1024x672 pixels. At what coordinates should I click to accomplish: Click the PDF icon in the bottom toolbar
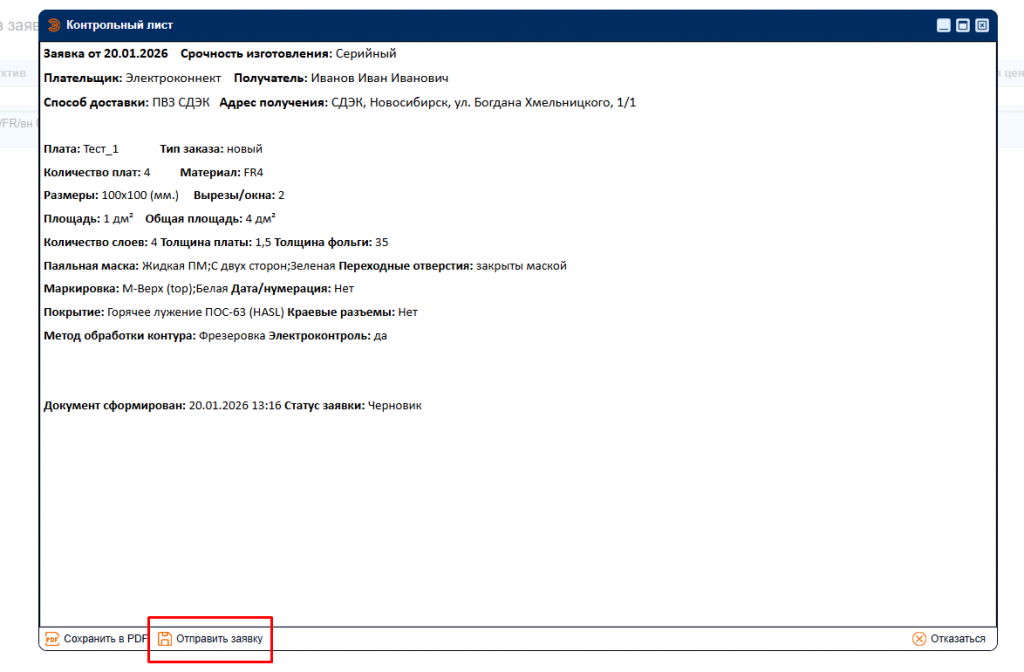[x=53, y=639]
